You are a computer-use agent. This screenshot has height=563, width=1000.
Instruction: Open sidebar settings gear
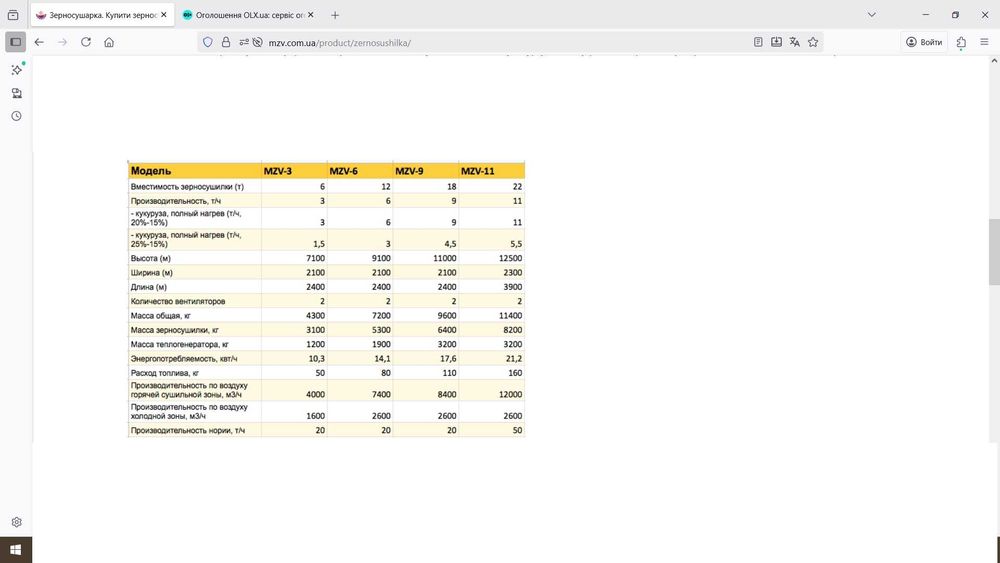[17, 522]
